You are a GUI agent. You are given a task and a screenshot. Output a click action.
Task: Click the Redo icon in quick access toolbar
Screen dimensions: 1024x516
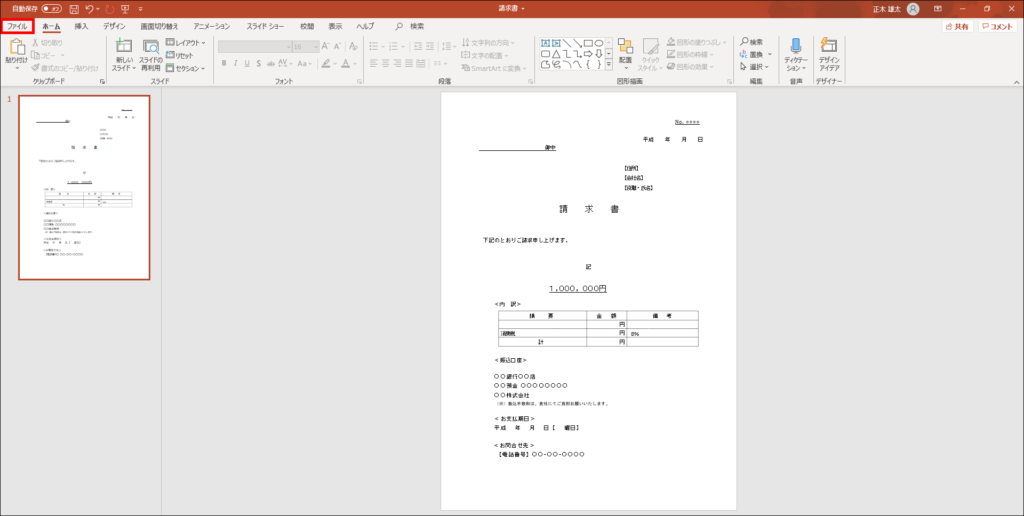point(109,9)
